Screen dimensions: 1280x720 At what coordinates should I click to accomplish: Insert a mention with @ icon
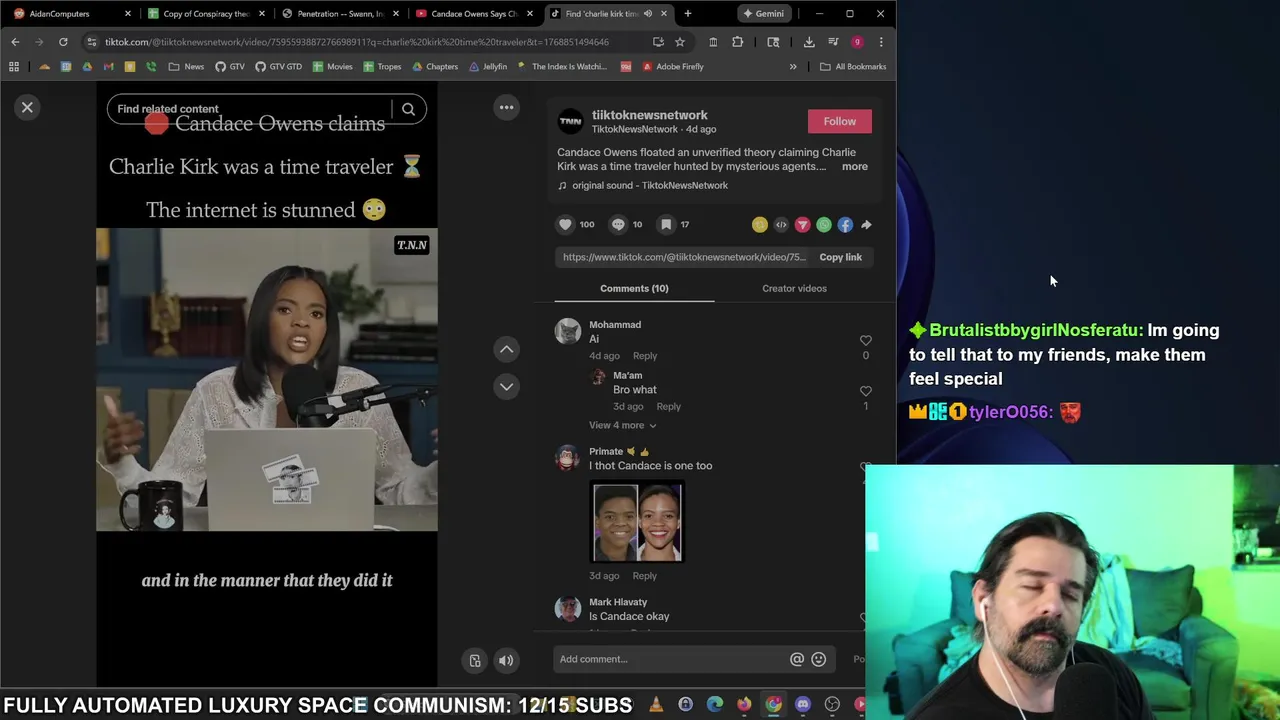point(797,659)
